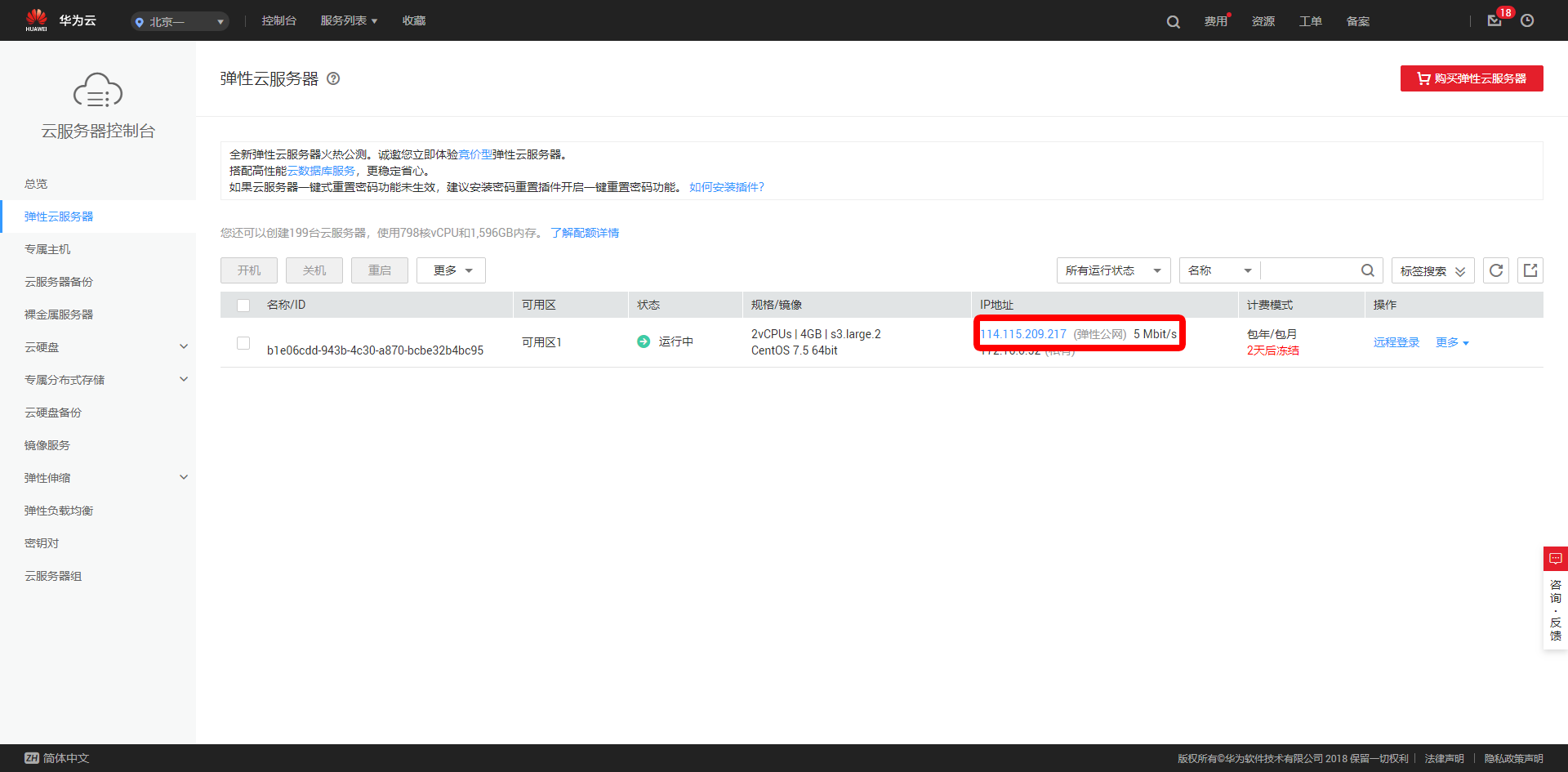Open the 更多 batch actions dropdown
This screenshot has width=1568, height=772.
[x=451, y=270]
